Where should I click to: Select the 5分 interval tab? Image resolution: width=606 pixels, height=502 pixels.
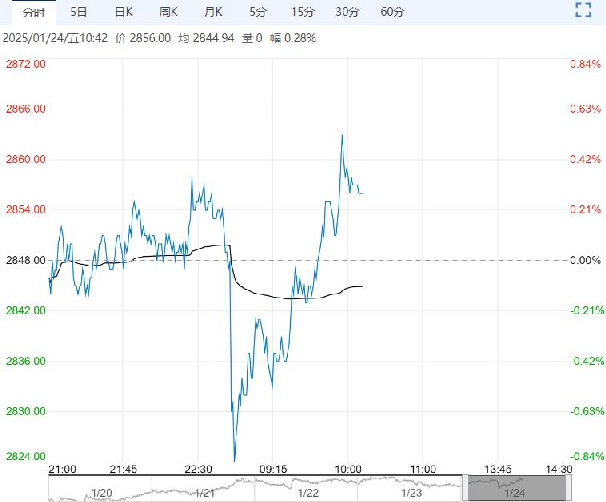coord(258,12)
